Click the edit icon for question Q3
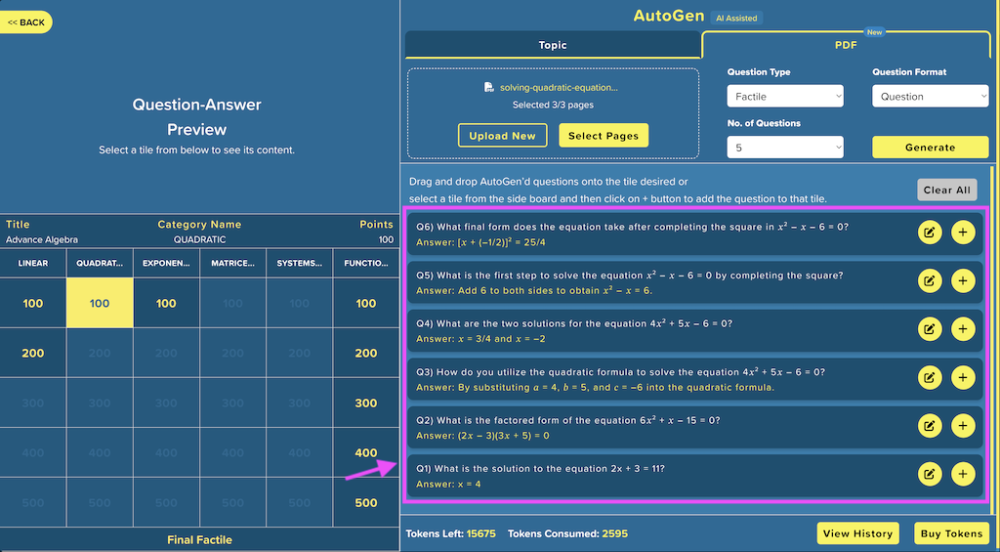Screen dimensions: 1000x552 pyautogui.click(x=929, y=378)
